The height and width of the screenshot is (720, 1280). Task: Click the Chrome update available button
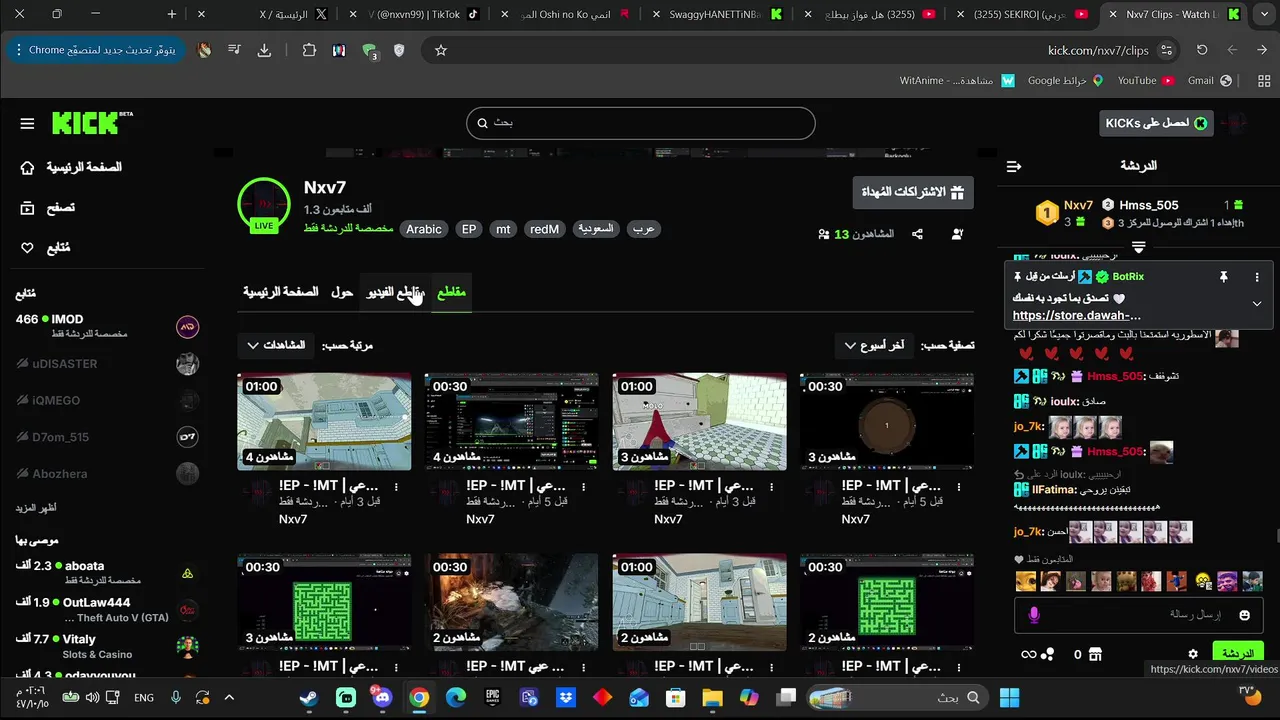click(95, 50)
